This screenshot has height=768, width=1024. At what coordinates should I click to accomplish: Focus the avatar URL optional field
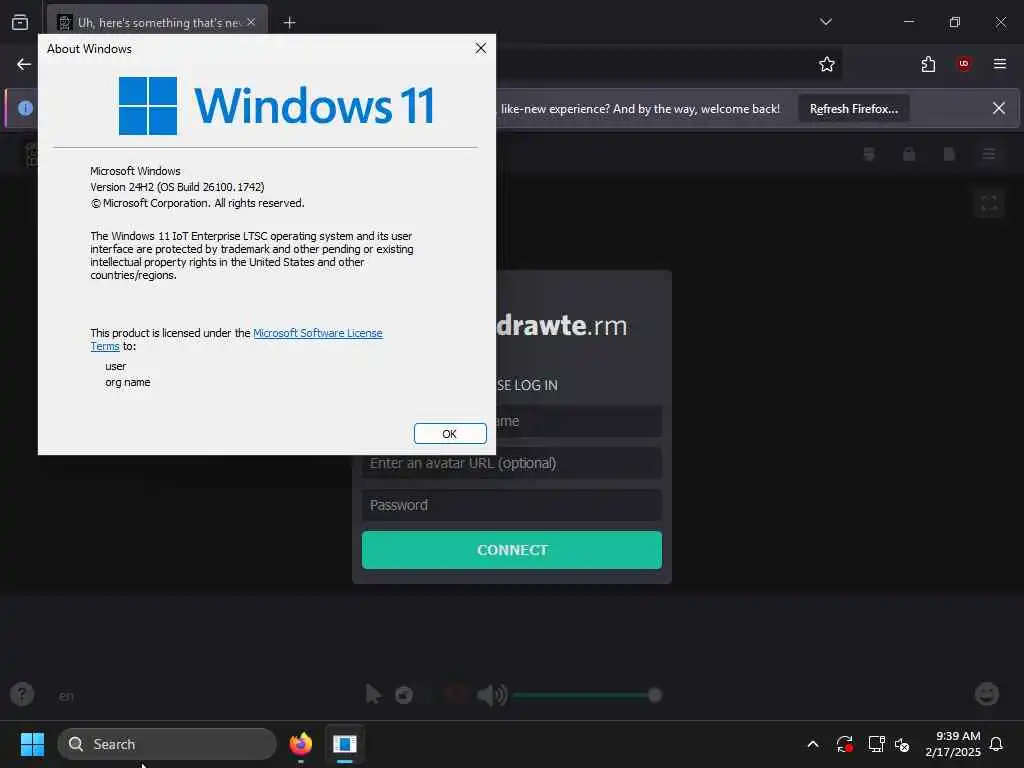511,463
